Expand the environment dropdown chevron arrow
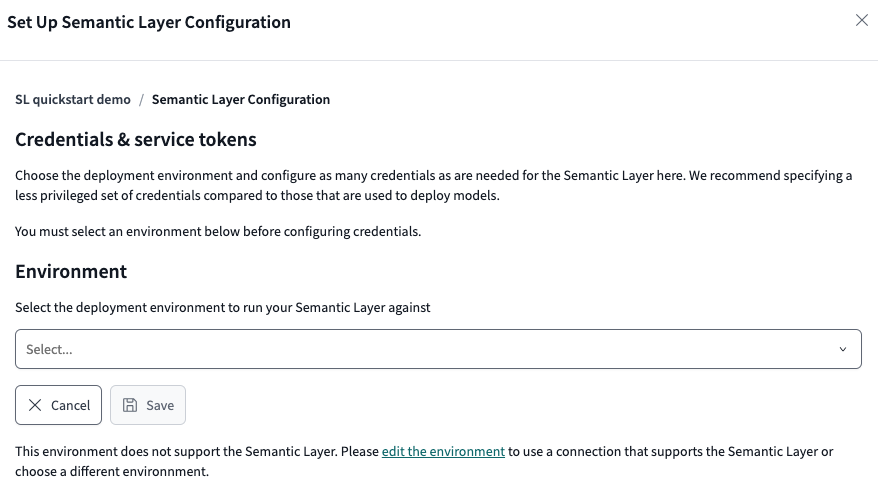Image resolution: width=878 pixels, height=486 pixels. click(x=842, y=350)
